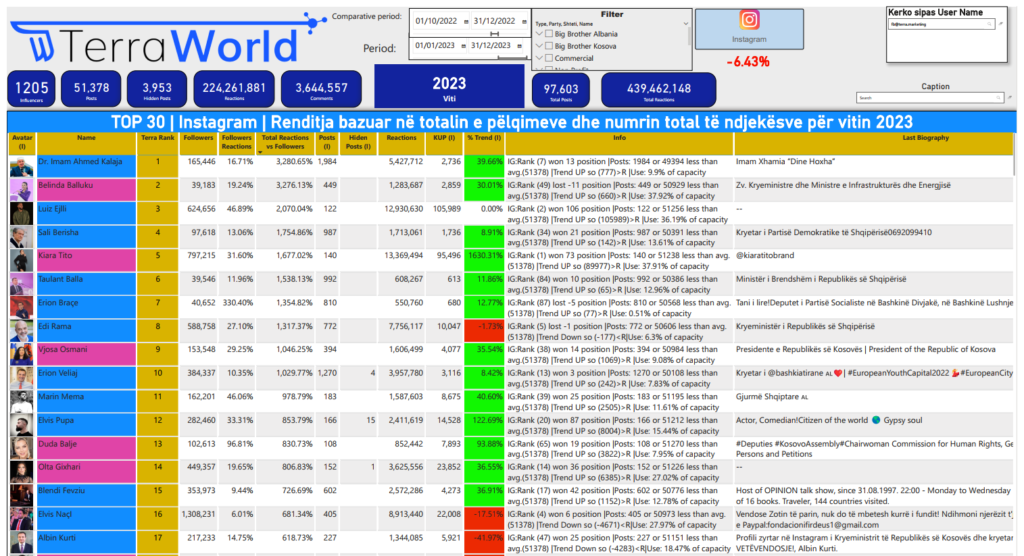Screen dimensions: 1024x556
Task: Sort by Last Biography column header
Action: (875, 143)
